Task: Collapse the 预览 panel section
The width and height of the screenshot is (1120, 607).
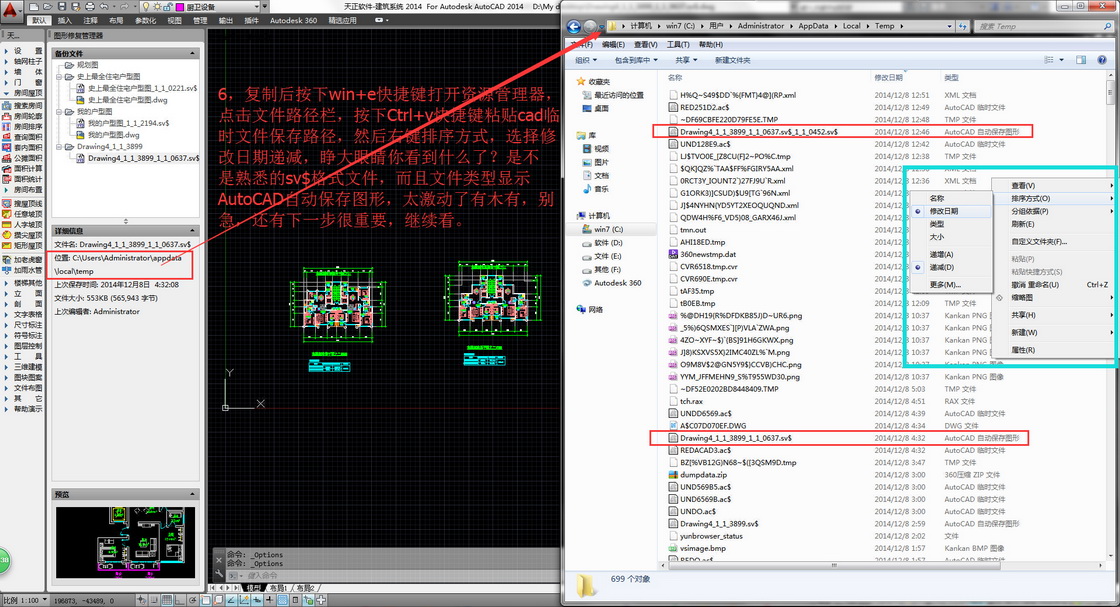Action: (192, 494)
